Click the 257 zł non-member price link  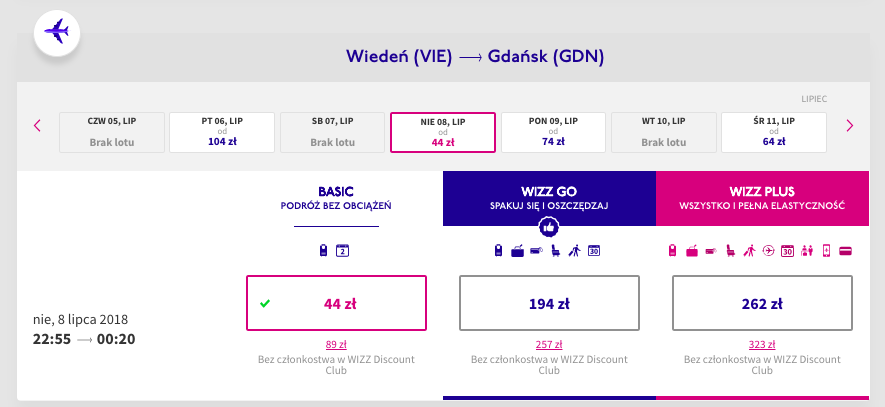click(x=549, y=344)
